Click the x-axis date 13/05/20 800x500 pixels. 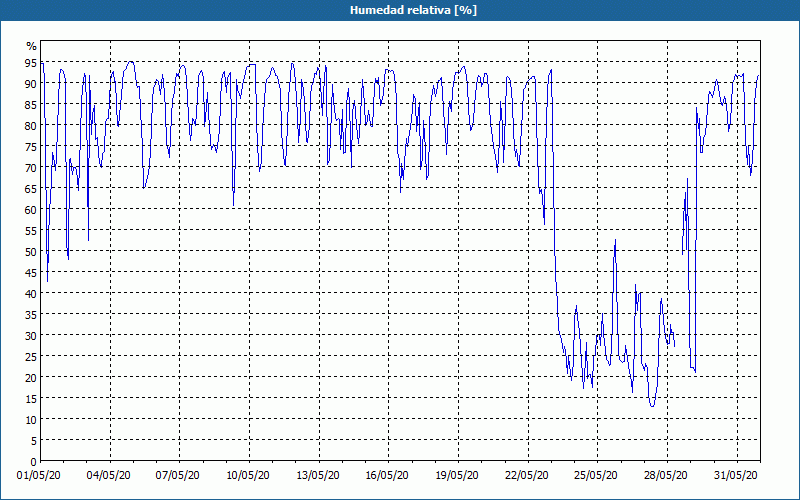318,475
